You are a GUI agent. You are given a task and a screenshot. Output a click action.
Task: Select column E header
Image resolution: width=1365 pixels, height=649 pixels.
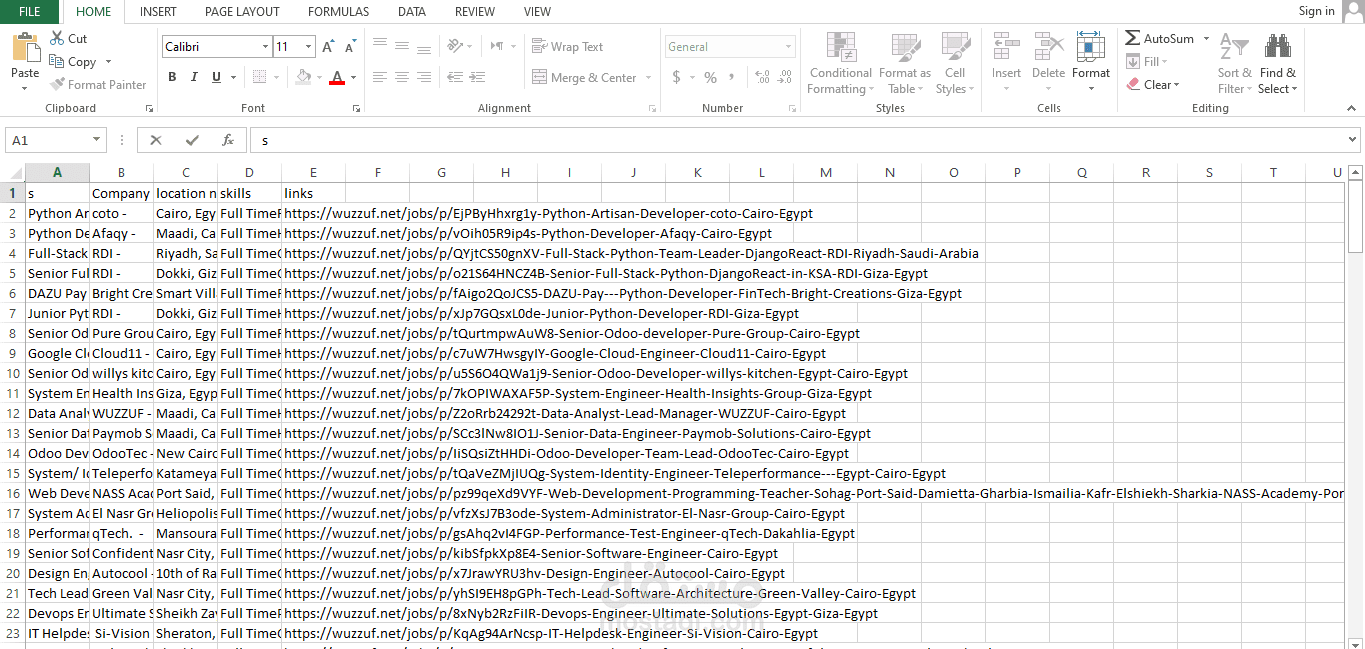[313, 172]
